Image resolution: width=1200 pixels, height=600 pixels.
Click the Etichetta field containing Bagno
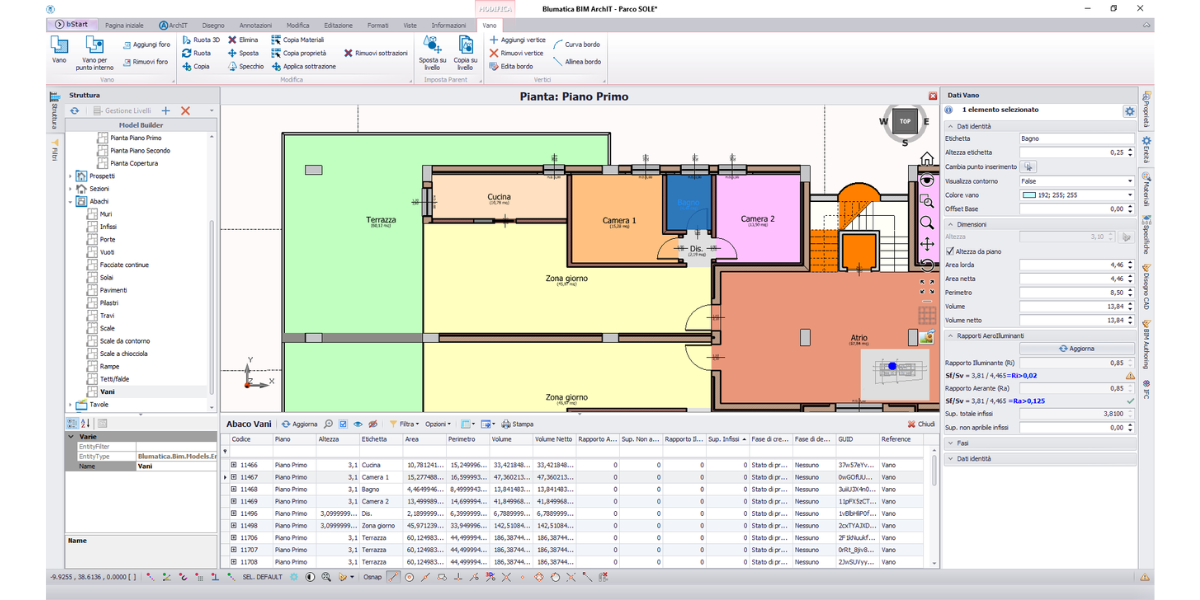pyautogui.click(x=1075, y=139)
